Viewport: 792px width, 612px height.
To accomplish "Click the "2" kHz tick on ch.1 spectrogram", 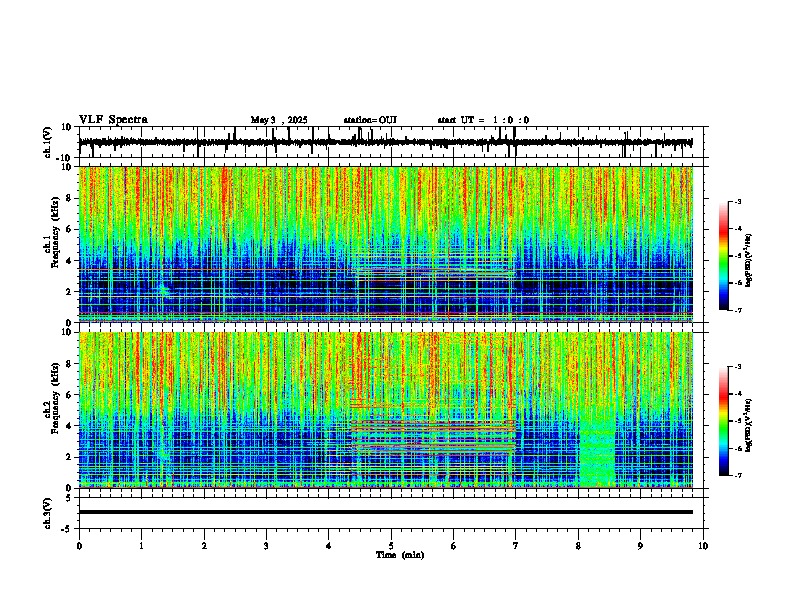I will [70, 292].
